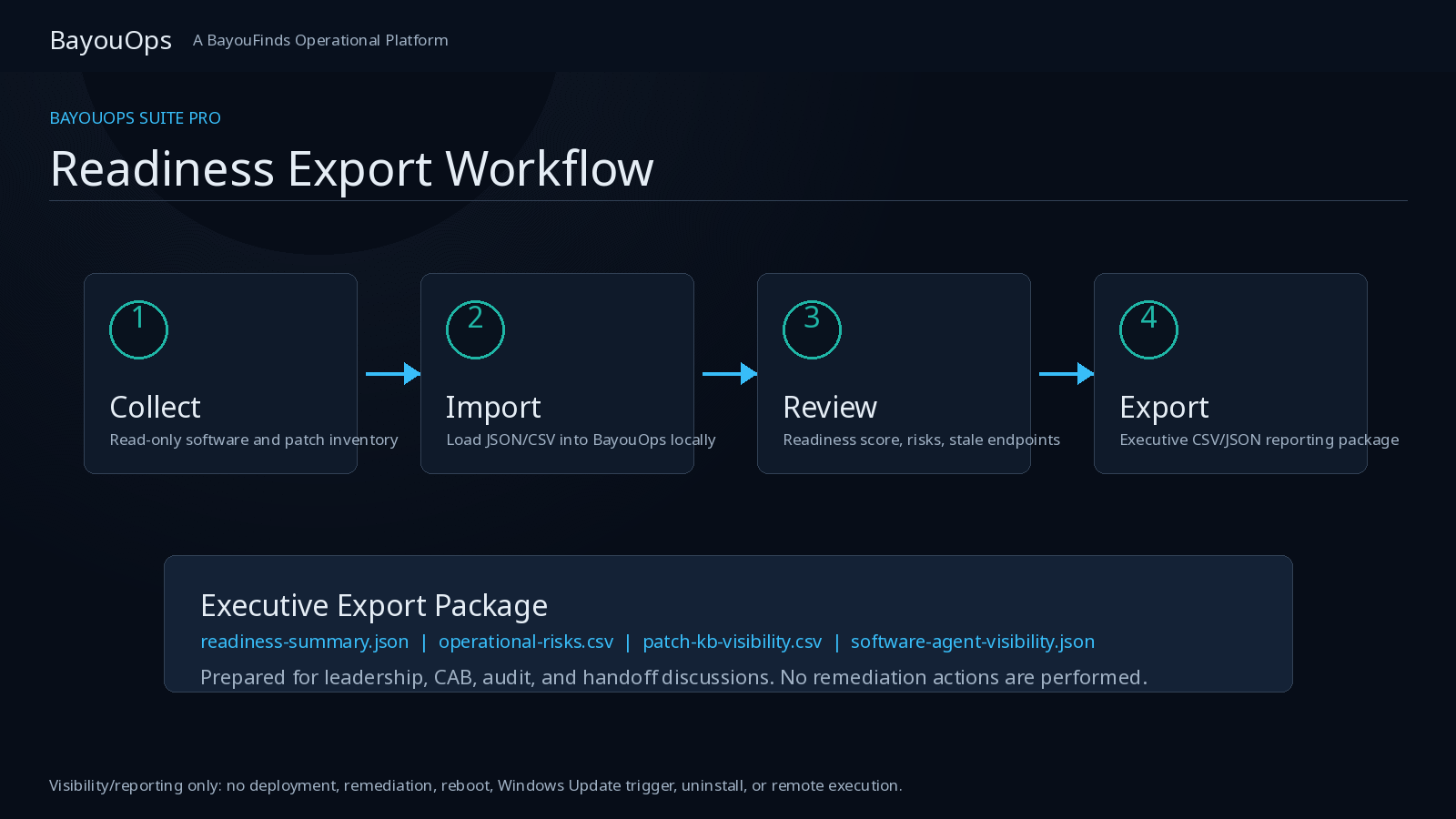This screenshot has height=819, width=1456.
Task: Click the Executive Export Package heading
Action: pos(374,606)
